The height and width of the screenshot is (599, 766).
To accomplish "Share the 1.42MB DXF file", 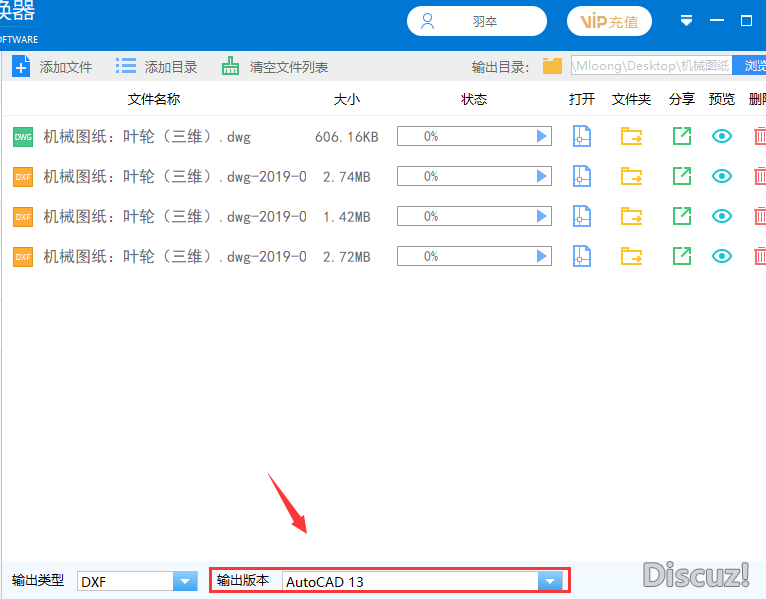I will pyautogui.click(x=681, y=216).
